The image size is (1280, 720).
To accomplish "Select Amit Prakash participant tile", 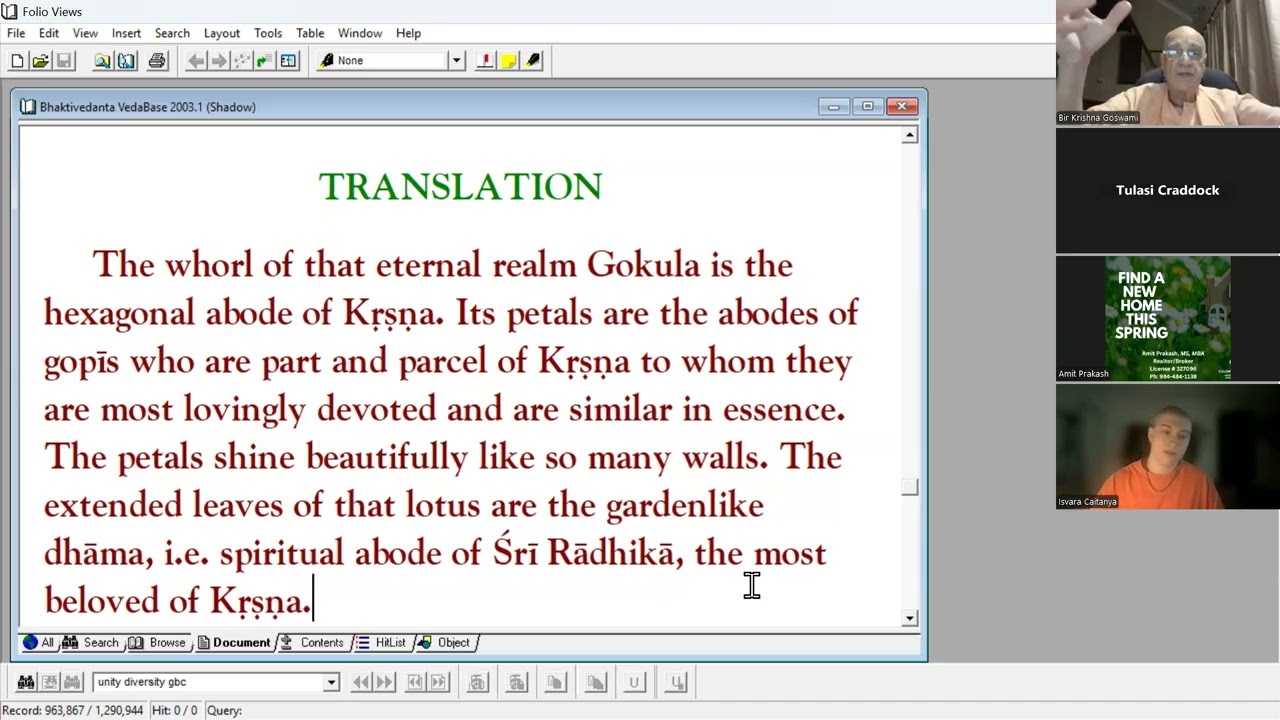I will [x=1167, y=318].
